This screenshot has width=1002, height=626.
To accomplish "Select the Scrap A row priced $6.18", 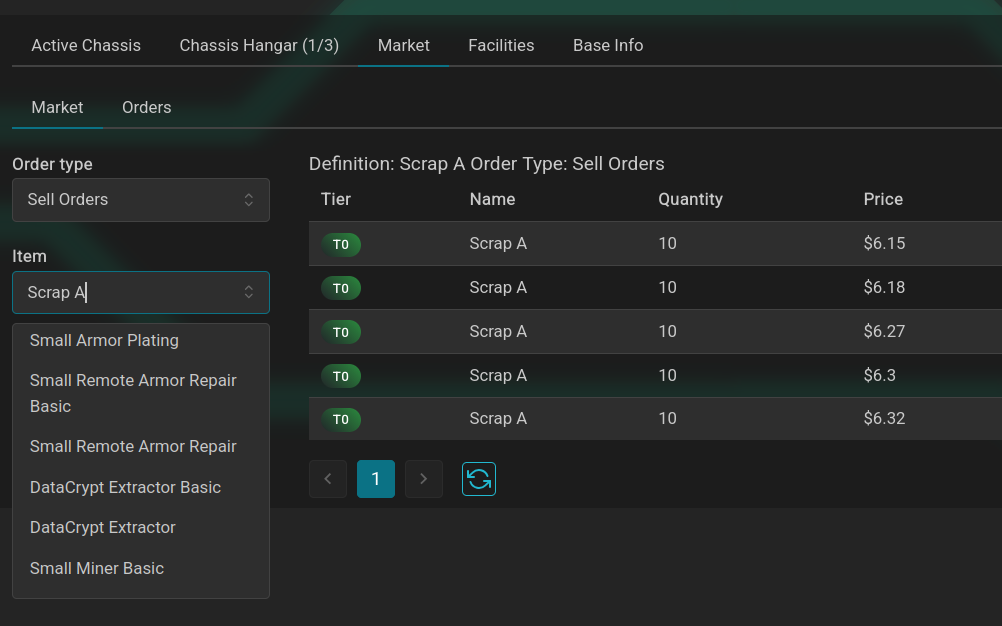I will click(x=655, y=288).
